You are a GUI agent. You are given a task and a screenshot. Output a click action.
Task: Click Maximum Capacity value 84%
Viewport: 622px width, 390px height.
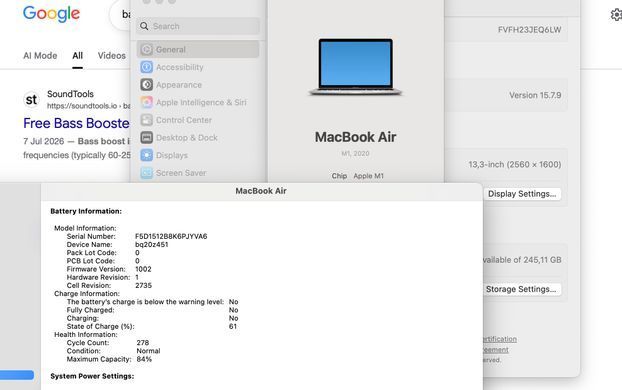tap(144, 359)
